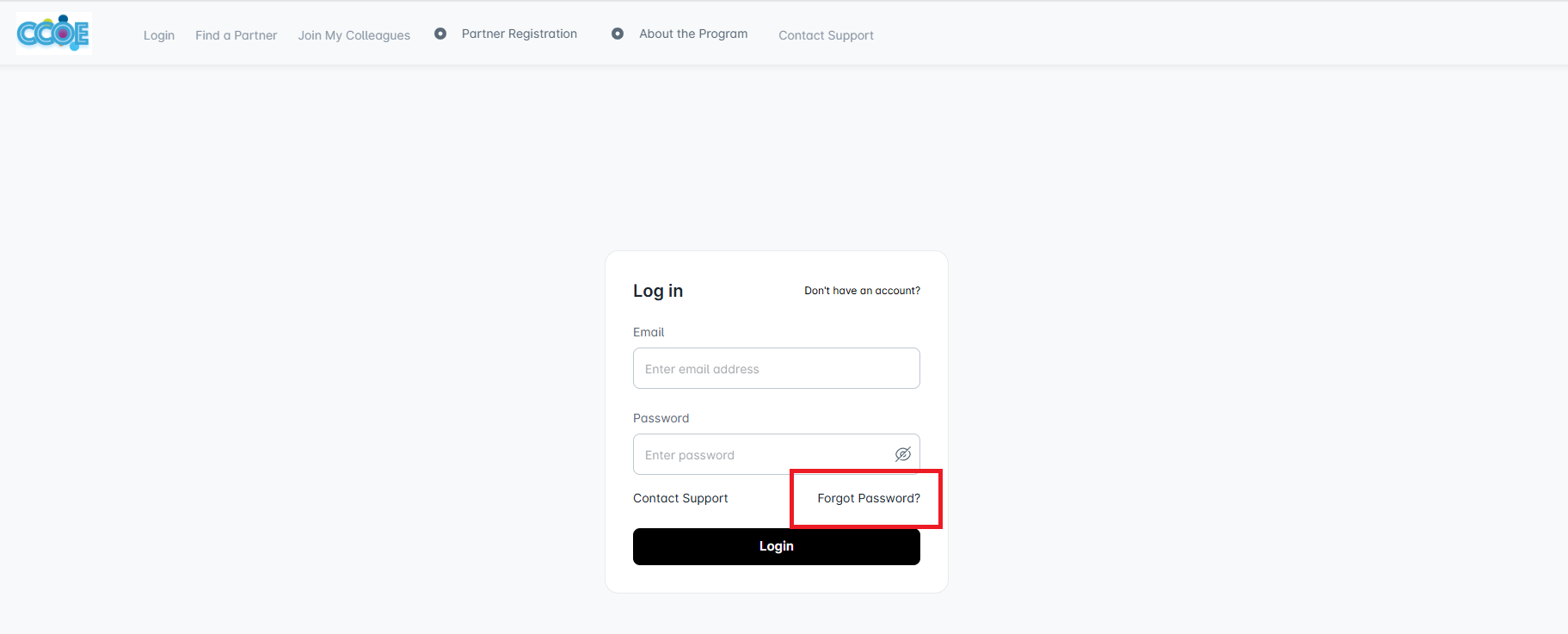
Task: Open the About the Program menu item
Action: [693, 34]
